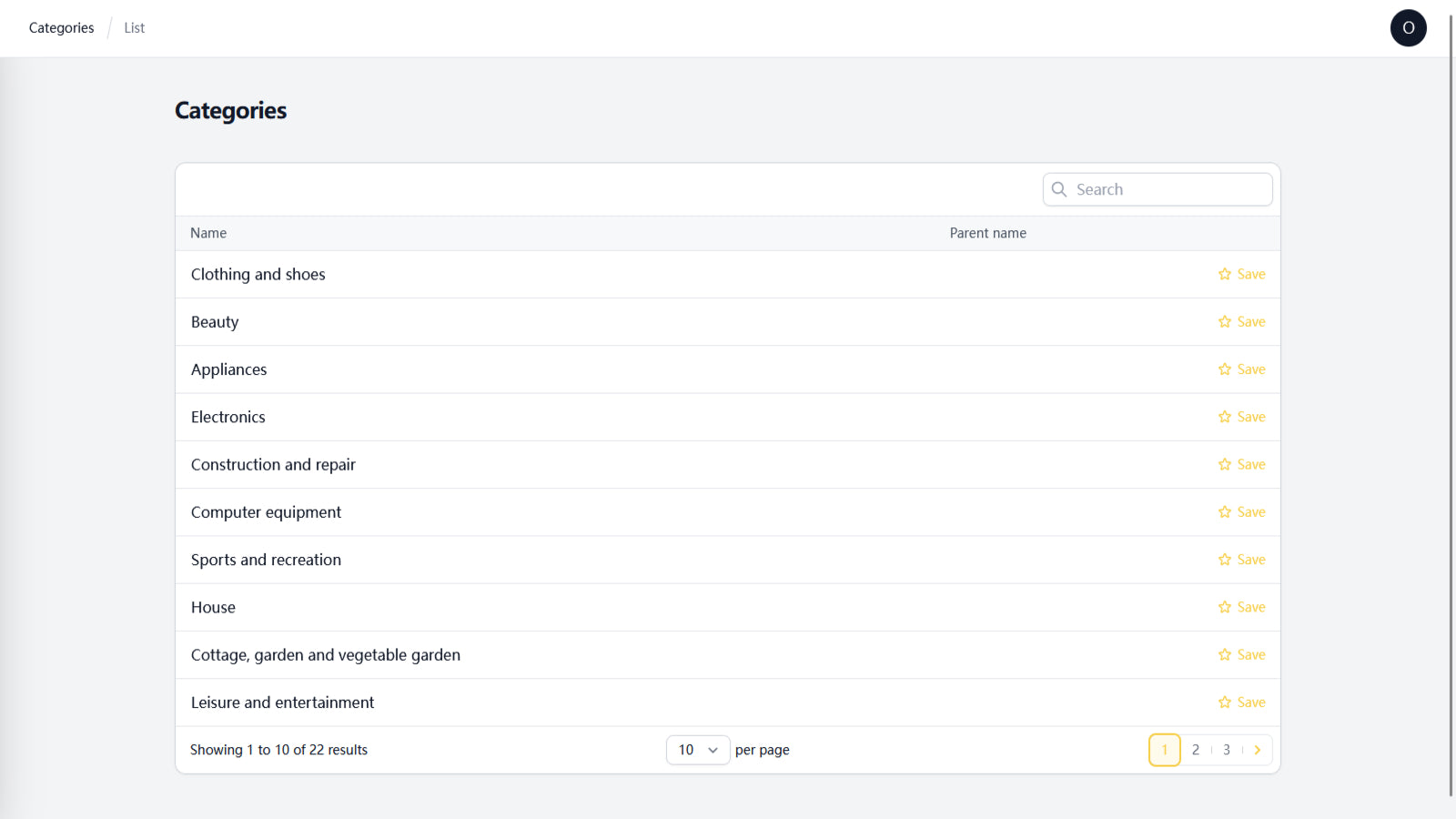Click the Showing 1 to 10 of 22 results text
Viewport: 1456px width, 819px height.
pos(278,750)
